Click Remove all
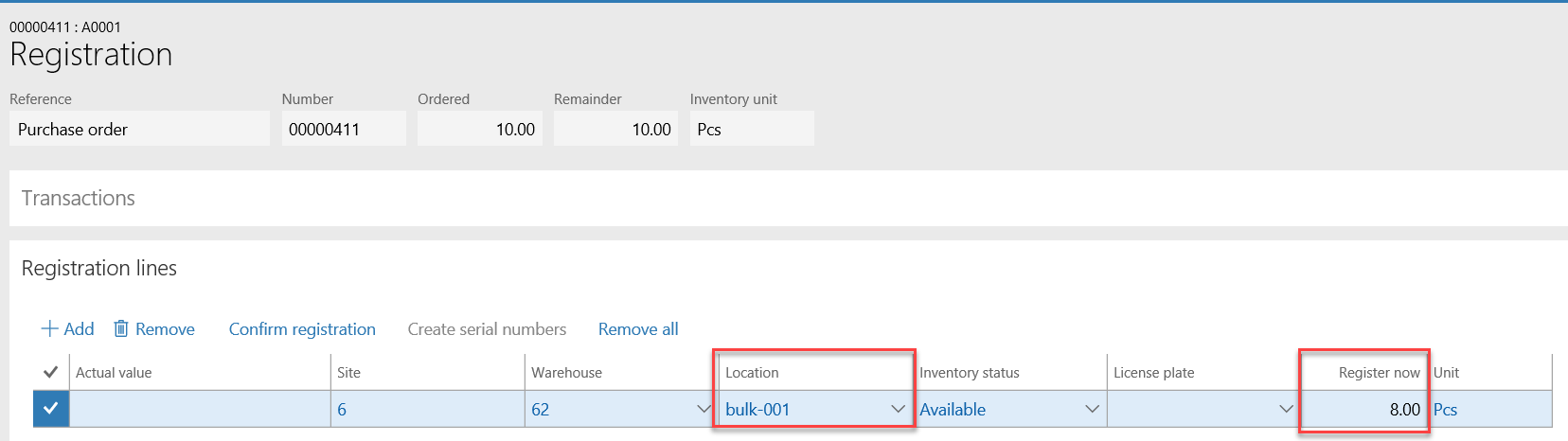1568x441 pixels. 638,328
